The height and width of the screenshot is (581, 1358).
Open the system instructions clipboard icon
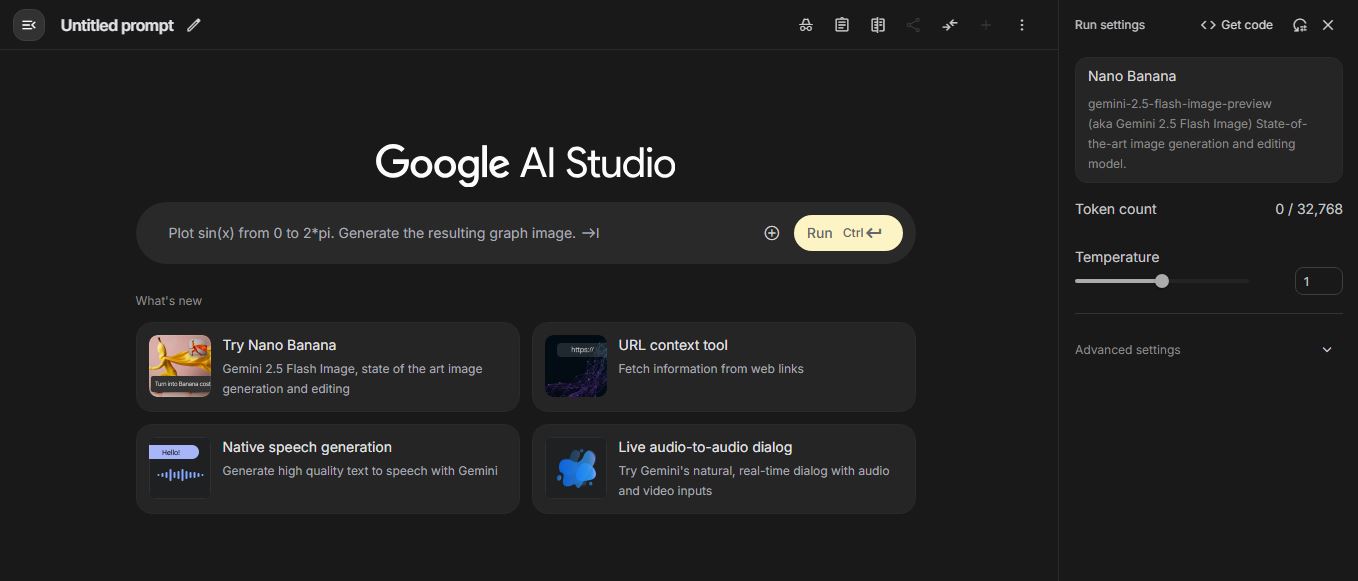(x=842, y=25)
